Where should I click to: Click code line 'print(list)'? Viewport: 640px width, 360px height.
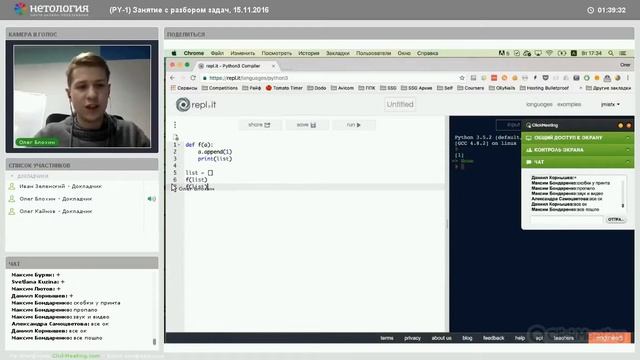point(215,159)
